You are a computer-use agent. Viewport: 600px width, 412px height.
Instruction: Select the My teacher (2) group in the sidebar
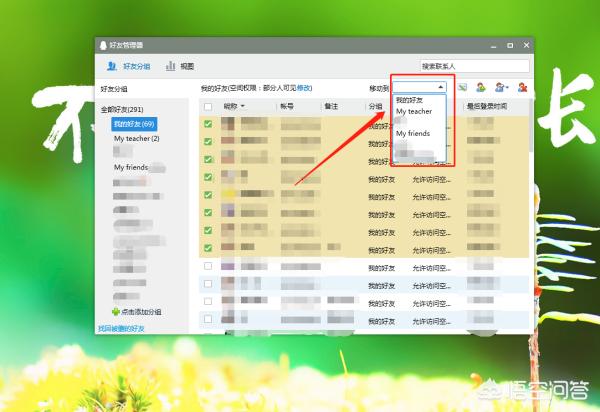point(137,138)
